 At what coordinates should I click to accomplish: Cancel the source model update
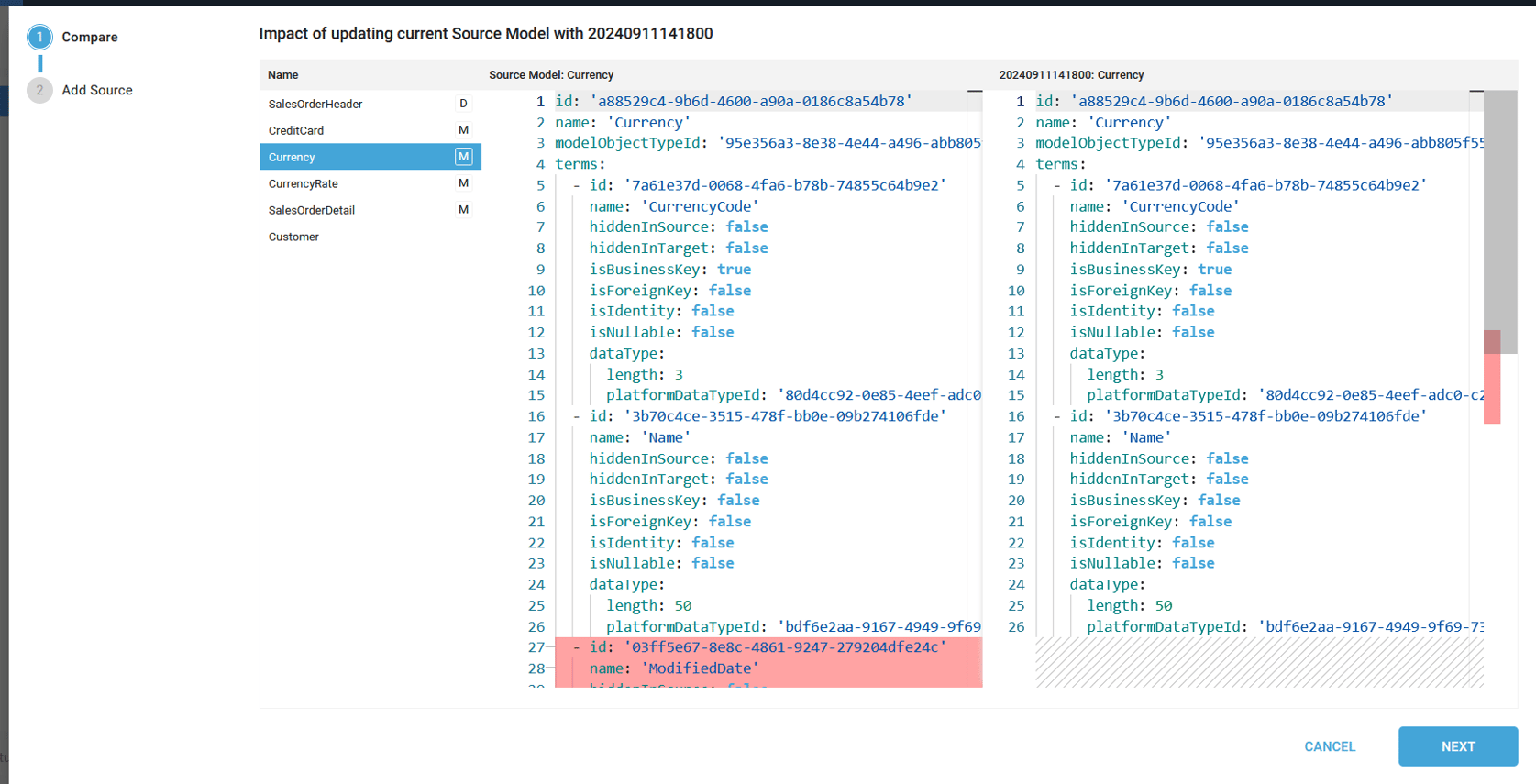click(x=1330, y=746)
